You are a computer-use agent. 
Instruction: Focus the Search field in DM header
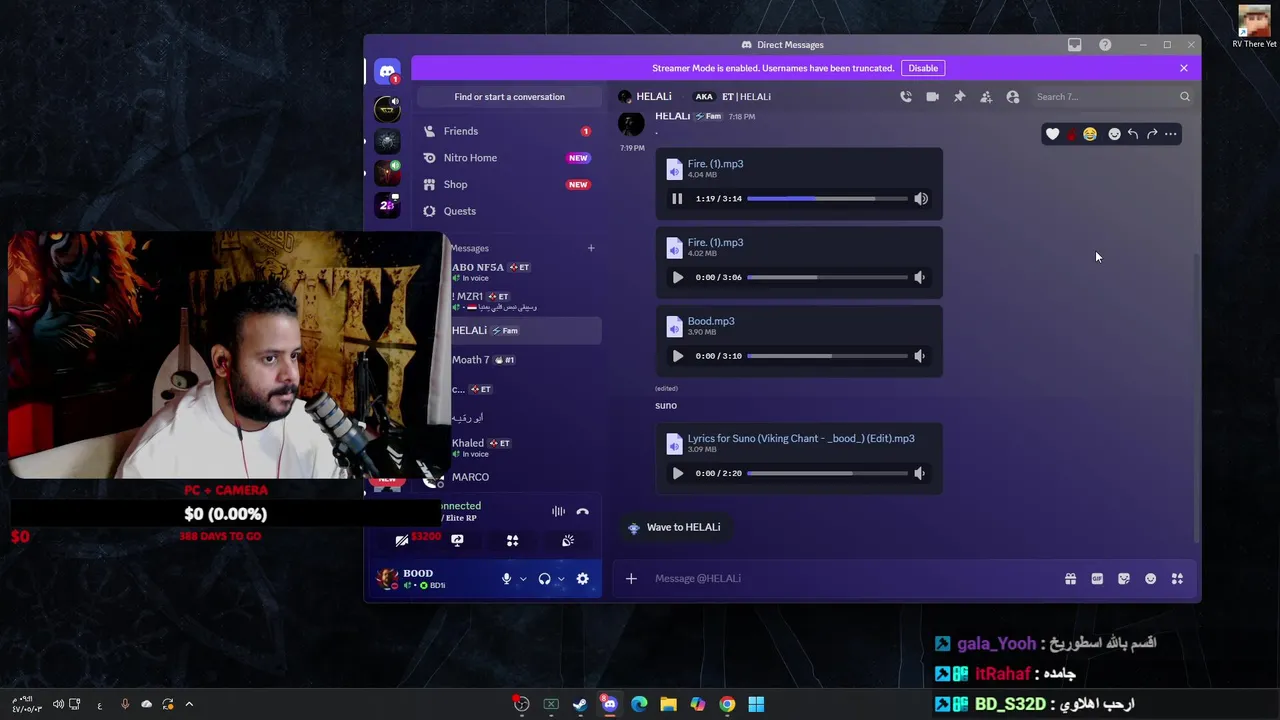coord(1112,97)
